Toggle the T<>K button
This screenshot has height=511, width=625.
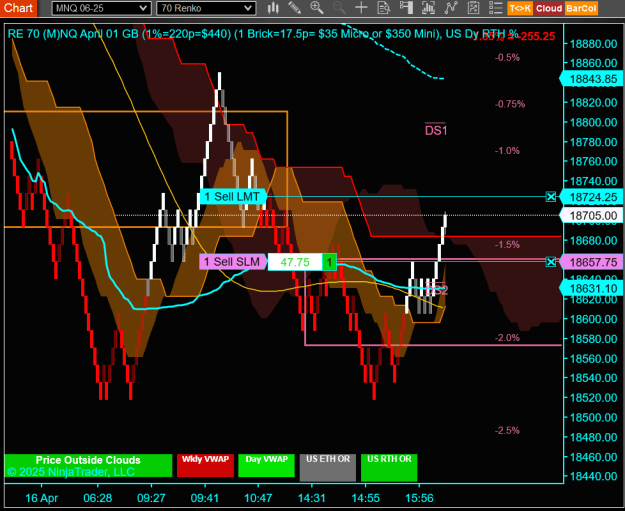(x=520, y=8)
